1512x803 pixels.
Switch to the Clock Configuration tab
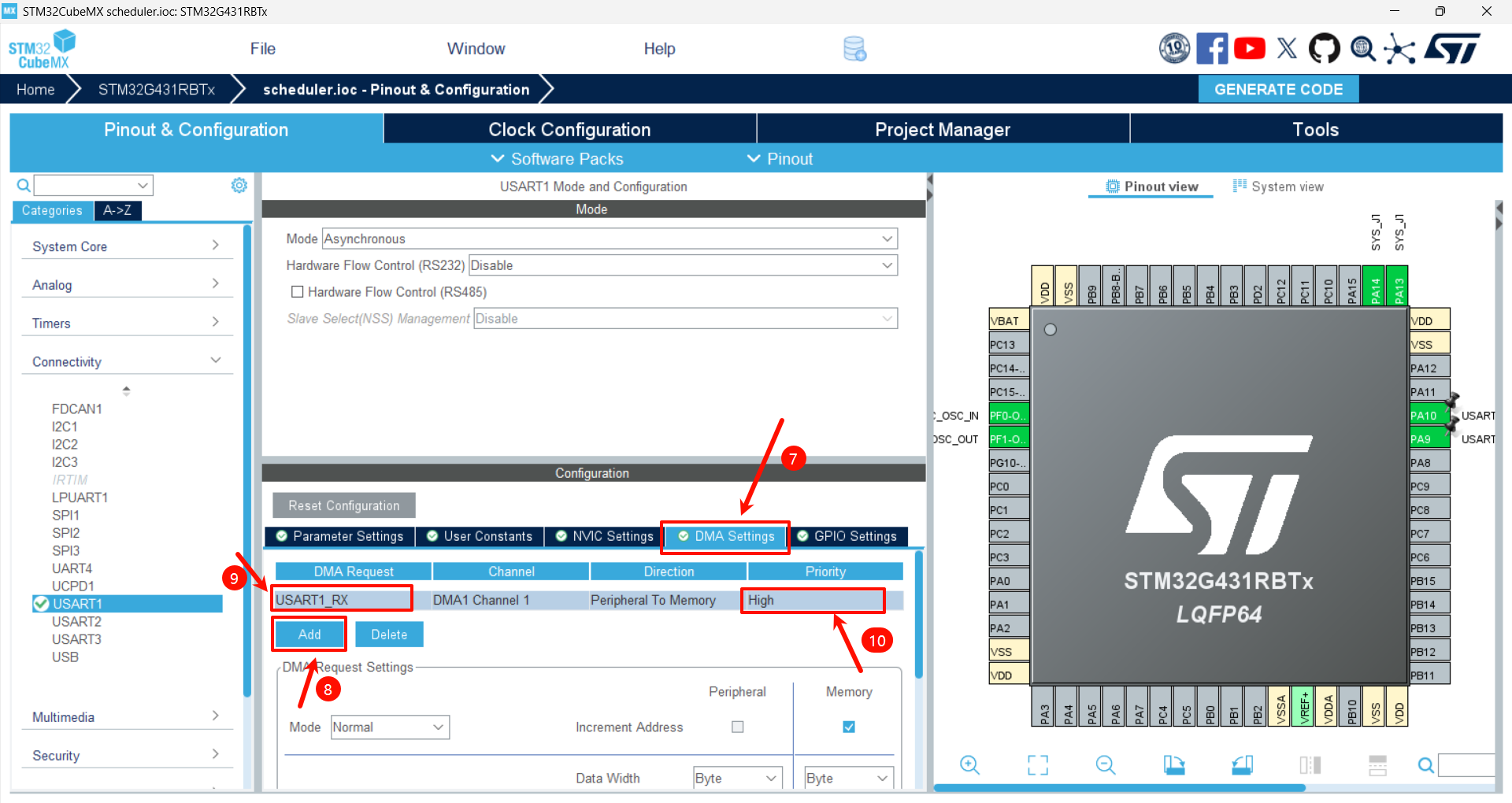pos(570,129)
